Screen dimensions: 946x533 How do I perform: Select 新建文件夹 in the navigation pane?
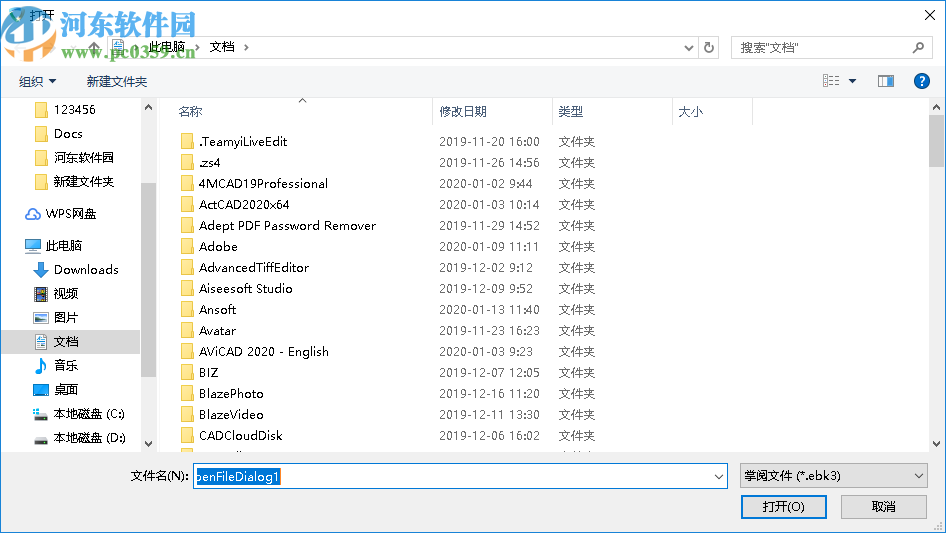click(83, 182)
